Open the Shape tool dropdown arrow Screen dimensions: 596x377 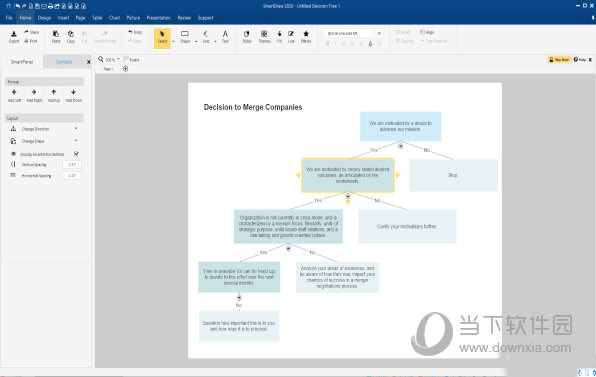196,41
